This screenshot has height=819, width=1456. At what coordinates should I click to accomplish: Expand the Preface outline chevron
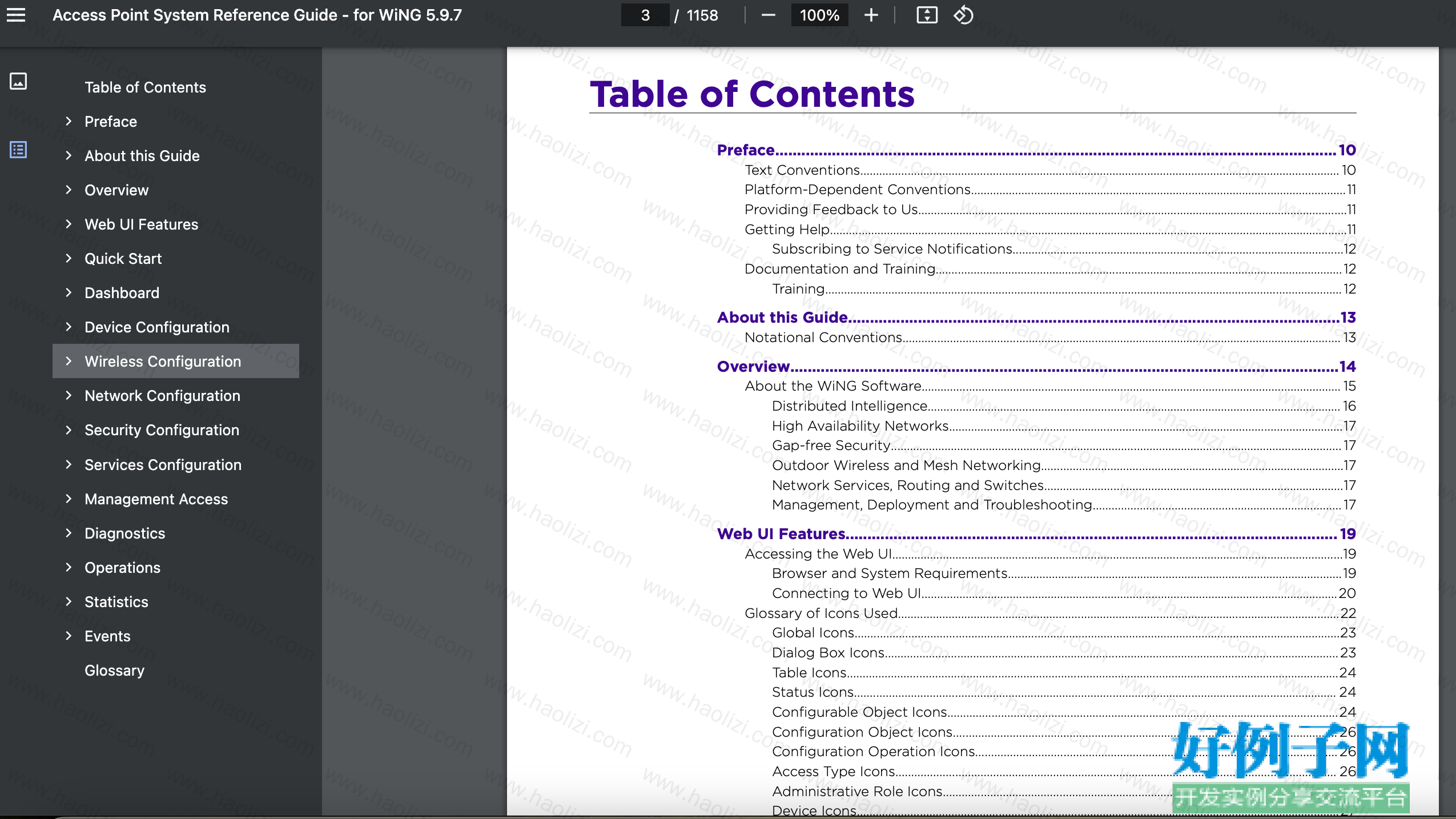coord(69,121)
